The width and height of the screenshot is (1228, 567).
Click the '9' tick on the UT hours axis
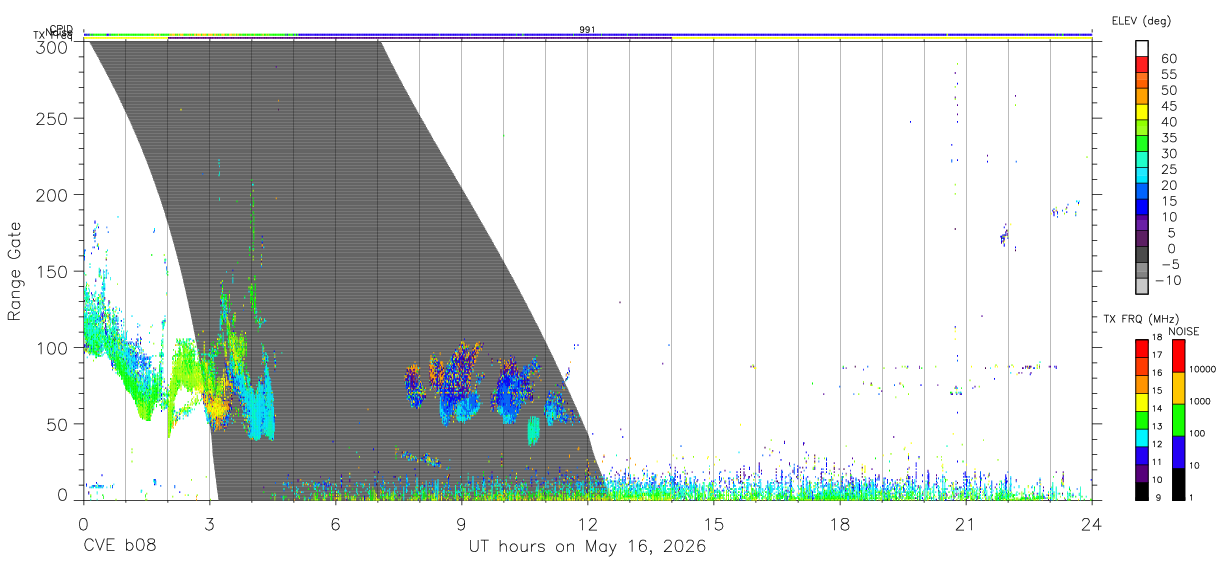[x=461, y=523]
